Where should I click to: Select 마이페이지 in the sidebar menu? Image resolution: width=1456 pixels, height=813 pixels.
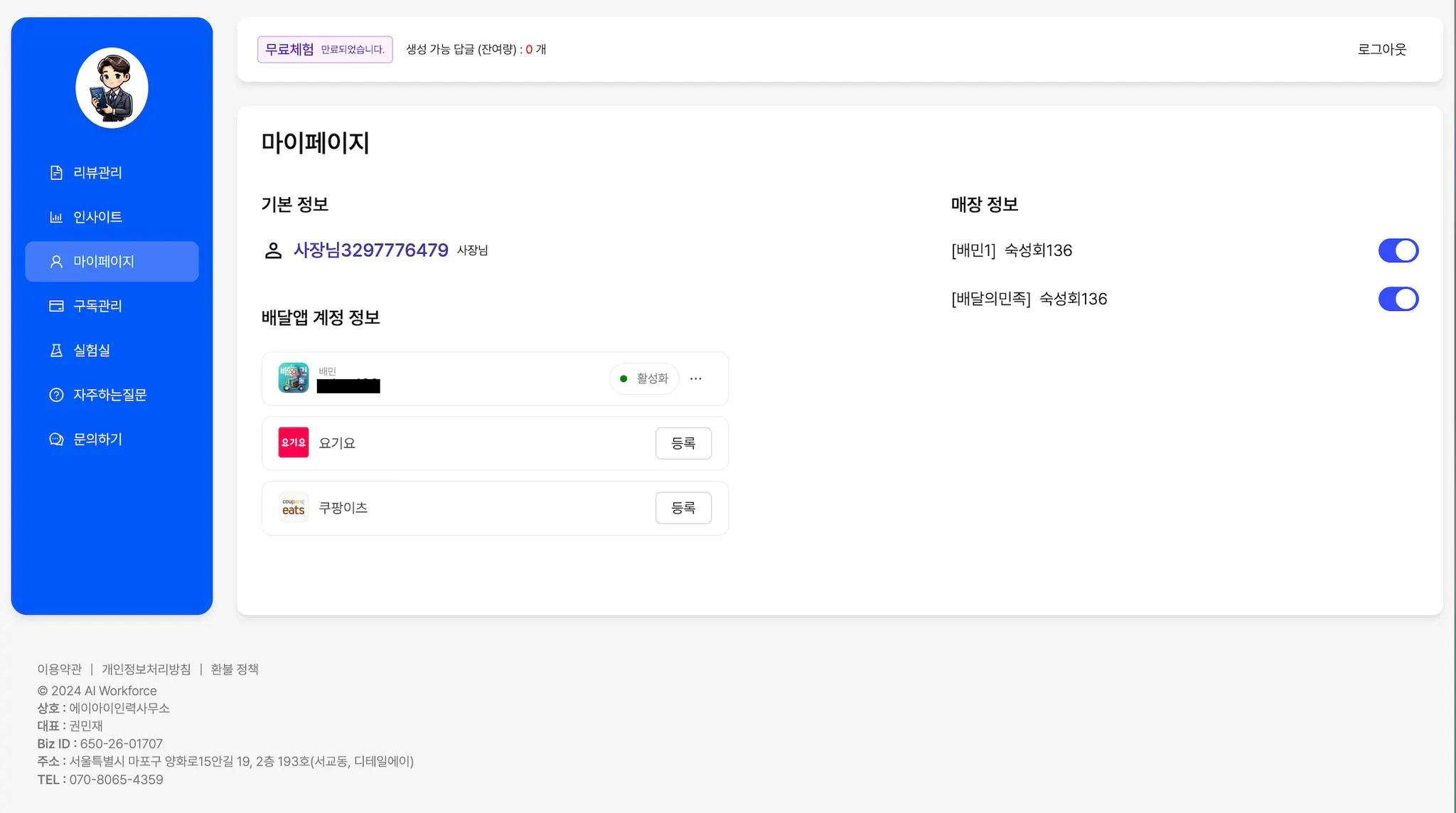pyautogui.click(x=112, y=262)
